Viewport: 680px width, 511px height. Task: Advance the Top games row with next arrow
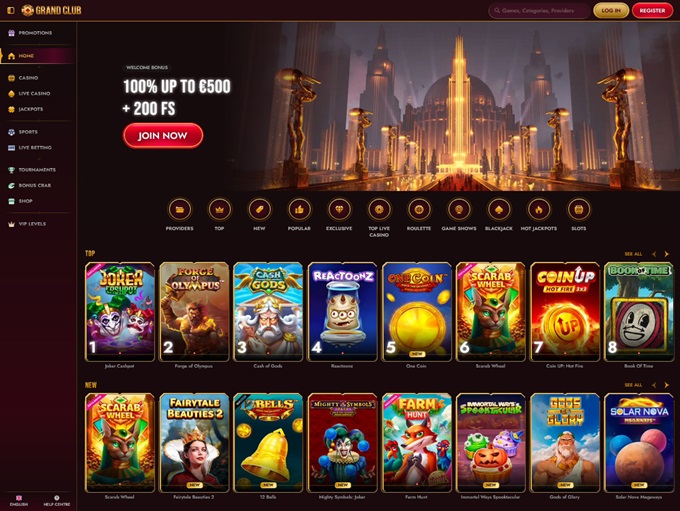click(x=667, y=254)
